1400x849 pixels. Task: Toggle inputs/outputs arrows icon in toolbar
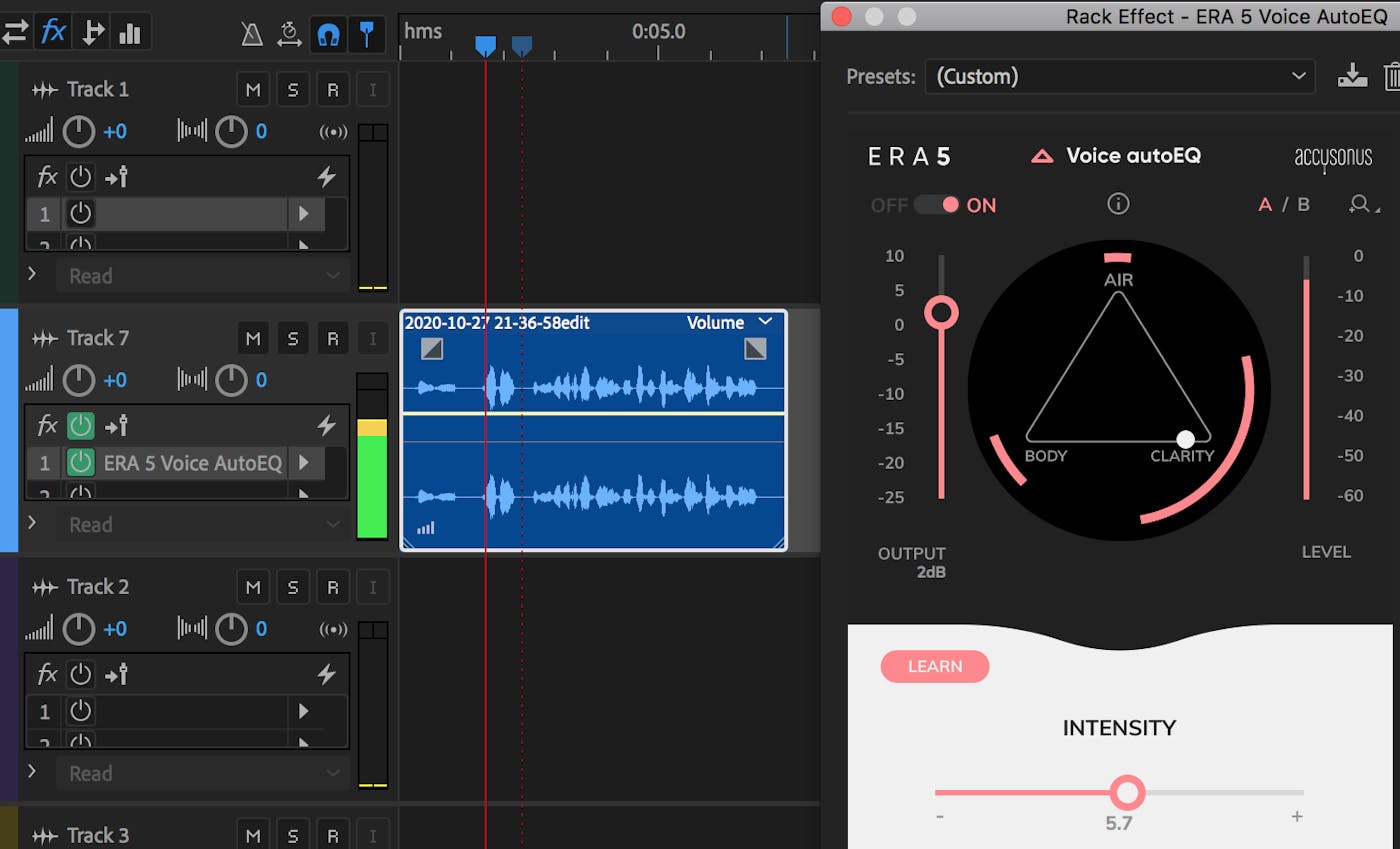14,32
